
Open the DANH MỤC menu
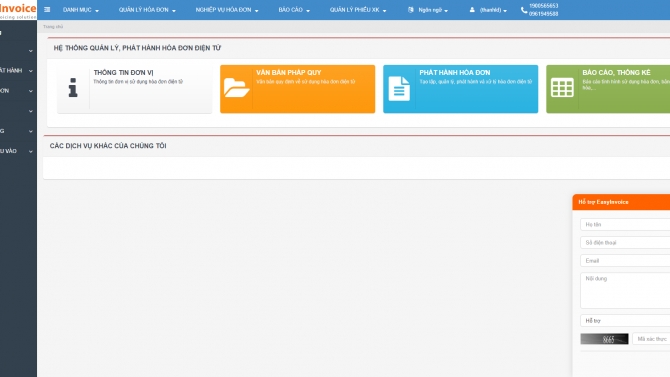click(81, 10)
